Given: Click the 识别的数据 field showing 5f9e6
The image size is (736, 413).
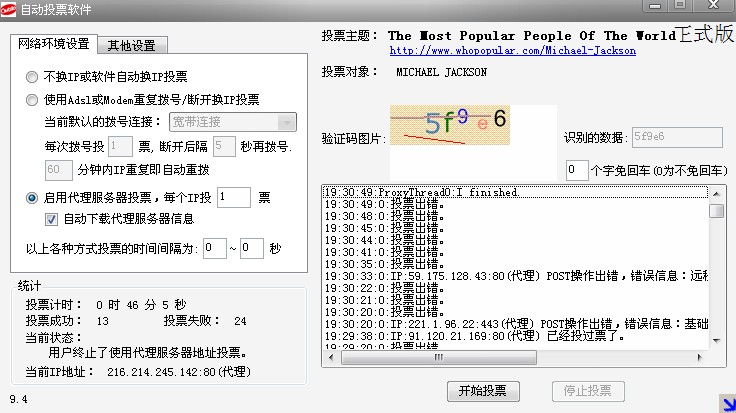Looking at the screenshot, I should [x=677, y=138].
